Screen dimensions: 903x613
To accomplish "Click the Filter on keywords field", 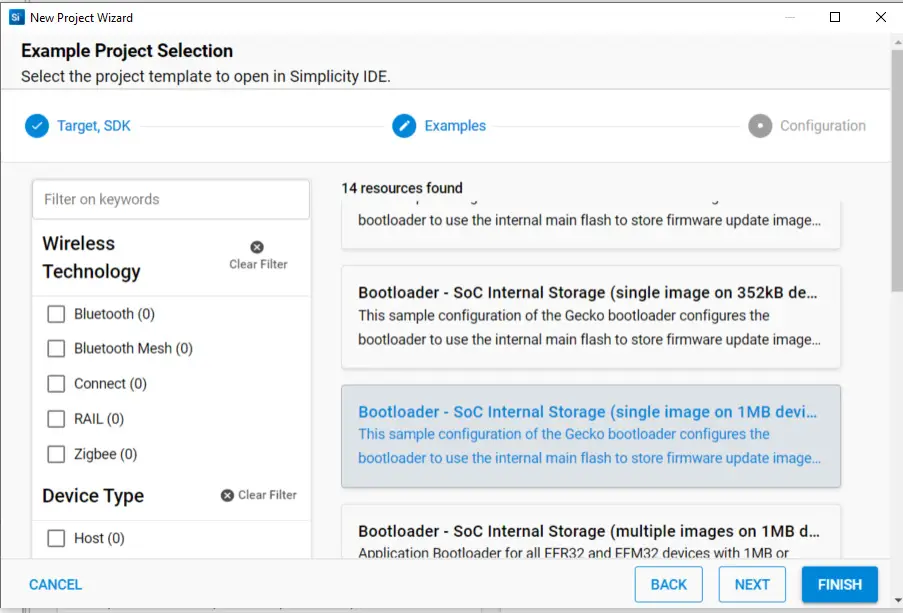I will [x=171, y=200].
